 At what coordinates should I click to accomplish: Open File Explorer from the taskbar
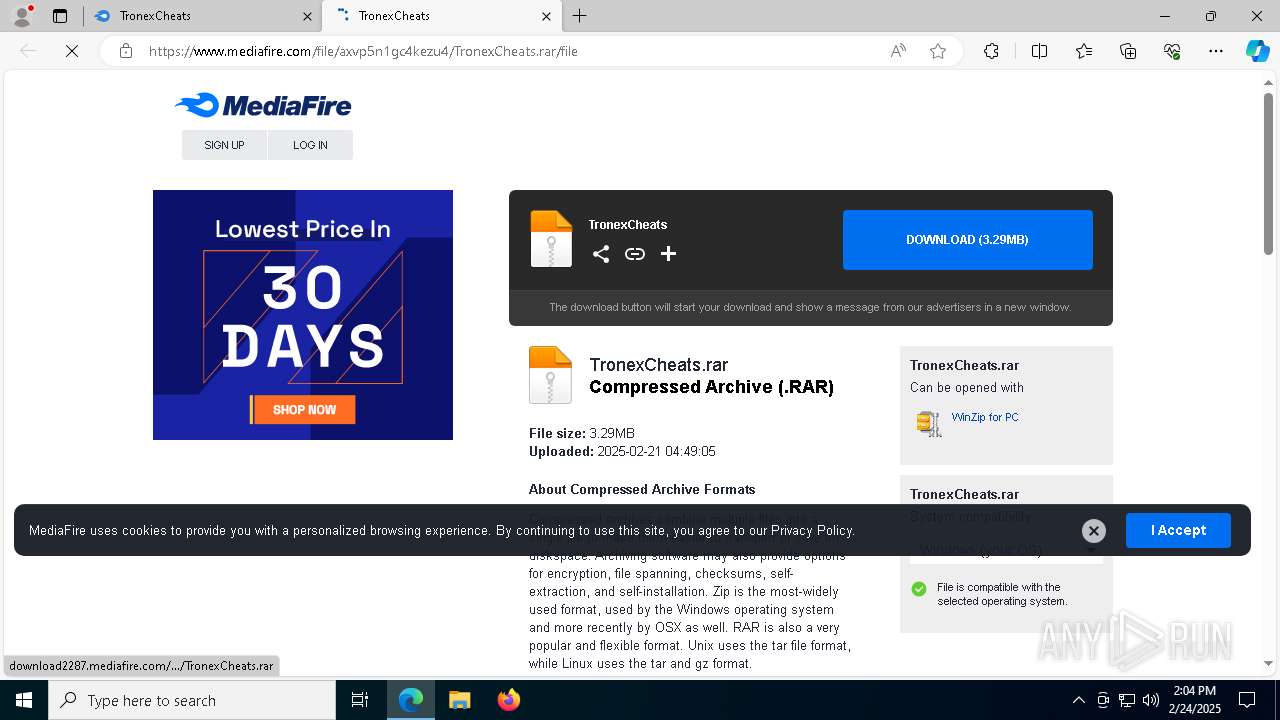459,700
